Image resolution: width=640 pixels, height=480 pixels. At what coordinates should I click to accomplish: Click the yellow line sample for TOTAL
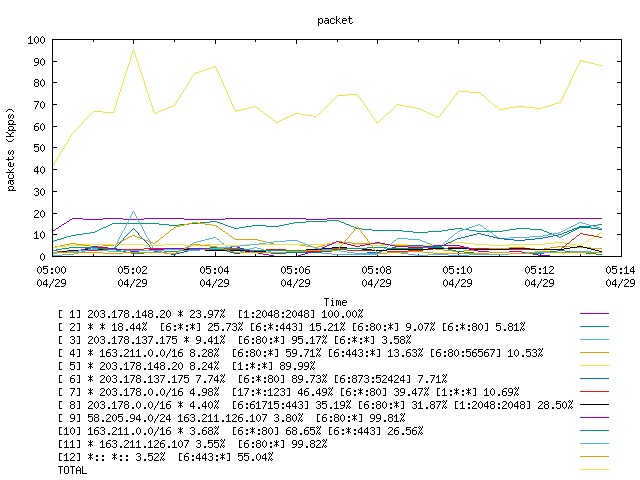pyautogui.click(x=594, y=470)
